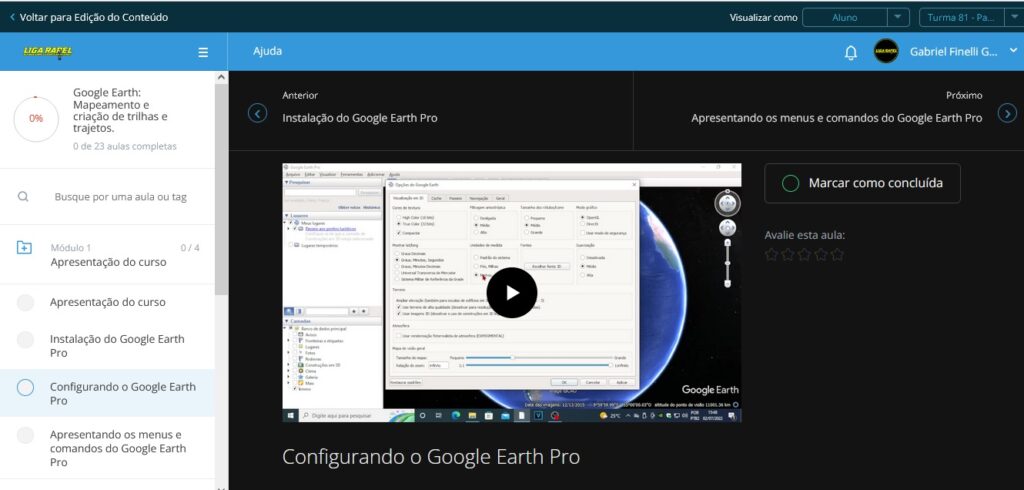The height and width of the screenshot is (490, 1024).
Task: Click the back chevron beside Voltar para Edição
Action: (x=12, y=18)
